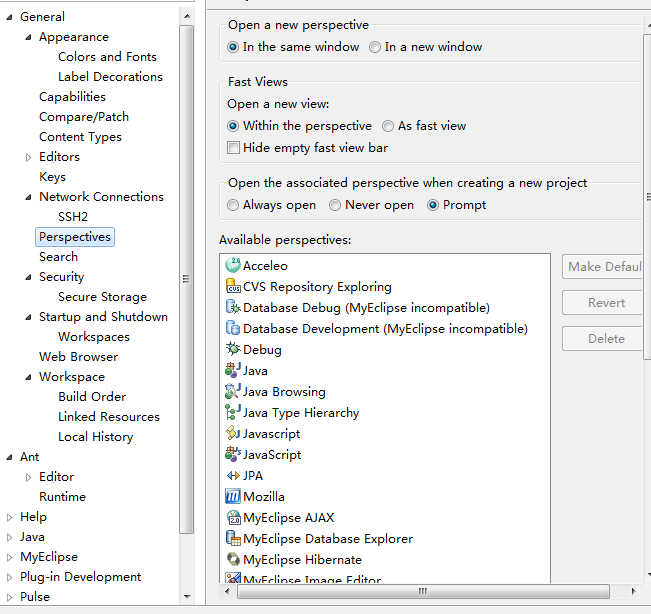This screenshot has height=614, width=651.
Task: Expand the Java preferences node
Action: [x=10, y=537]
